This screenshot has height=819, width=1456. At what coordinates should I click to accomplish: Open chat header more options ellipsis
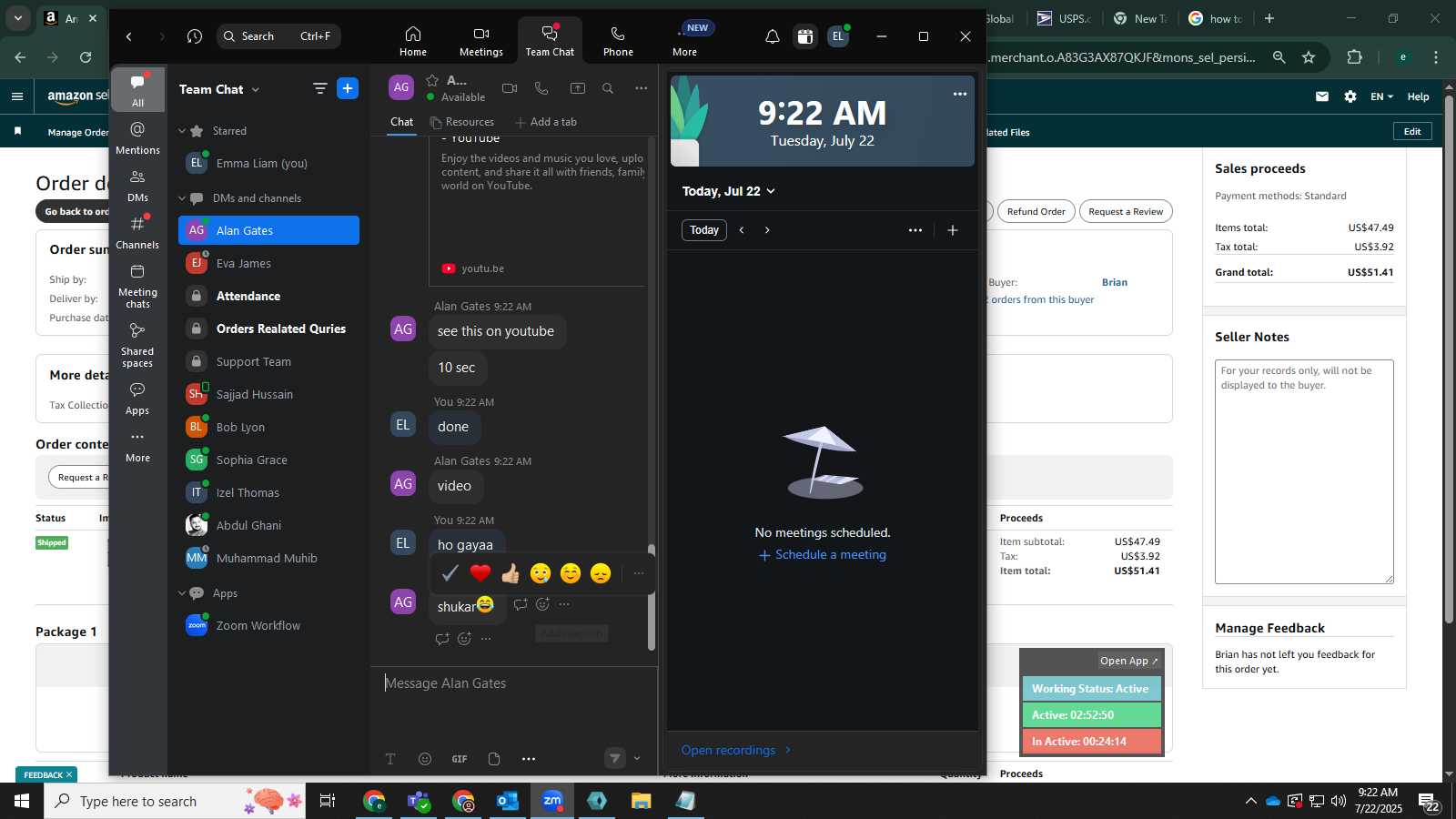tap(642, 88)
